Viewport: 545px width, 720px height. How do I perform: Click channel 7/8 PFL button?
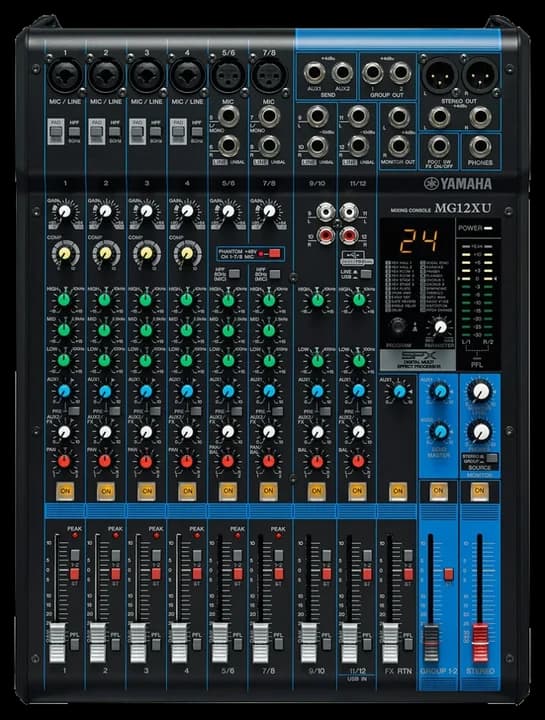[x=279, y=644]
